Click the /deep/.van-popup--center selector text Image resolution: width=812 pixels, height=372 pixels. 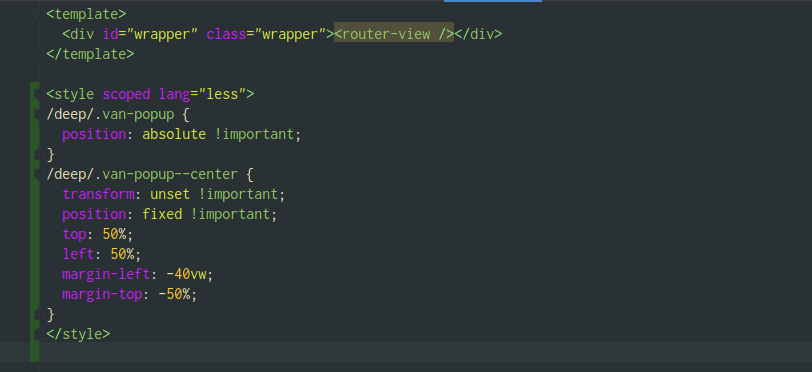point(142,175)
